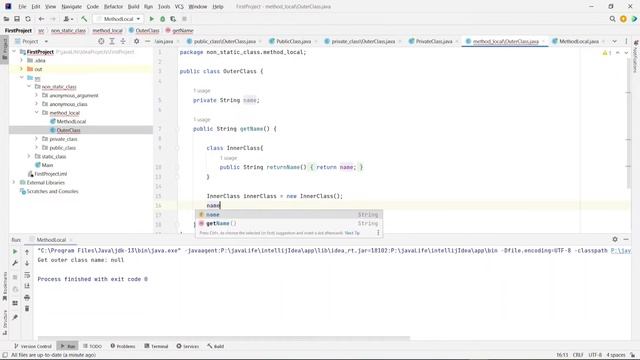The height and width of the screenshot is (360, 640).
Task: Click the print icon in Run panel
Action: (27, 298)
